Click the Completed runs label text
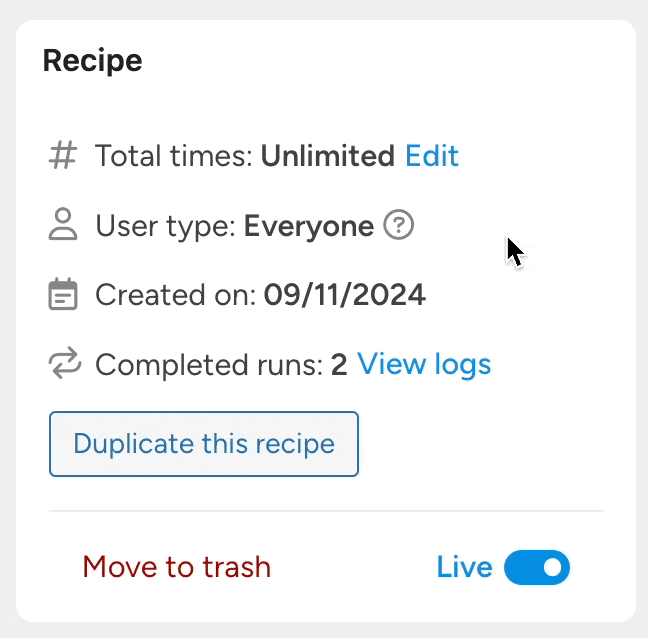This screenshot has width=648, height=638. (209, 364)
